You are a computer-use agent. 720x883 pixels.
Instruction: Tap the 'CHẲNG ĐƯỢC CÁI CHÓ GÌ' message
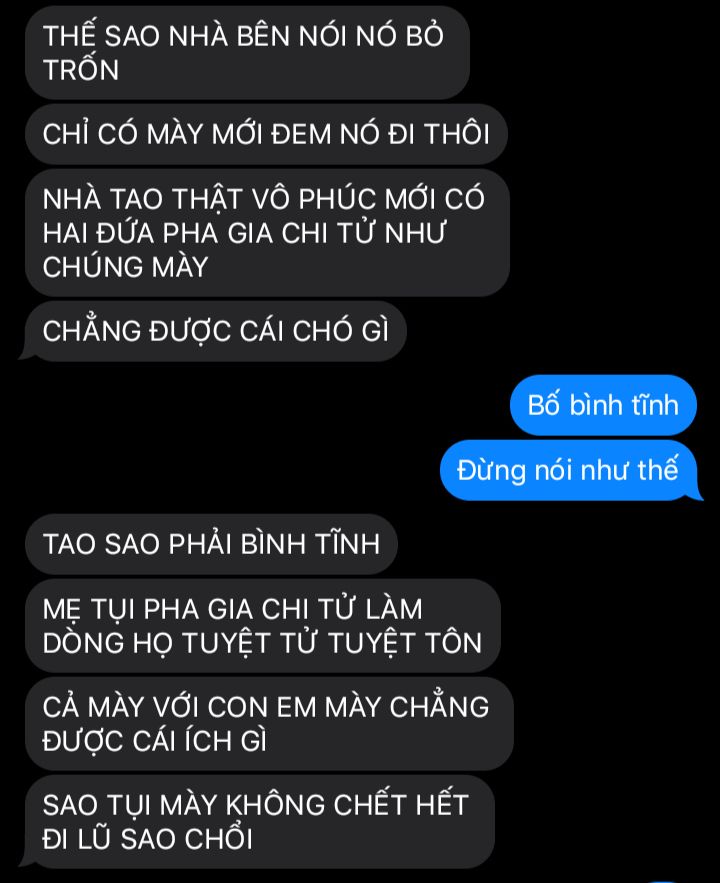click(216, 331)
